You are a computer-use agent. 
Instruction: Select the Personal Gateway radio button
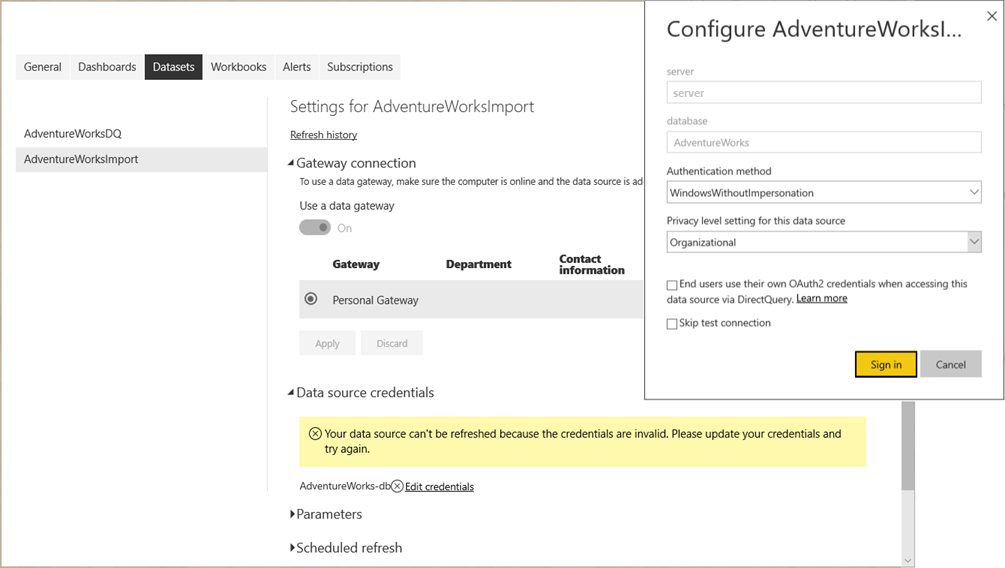(x=311, y=299)
